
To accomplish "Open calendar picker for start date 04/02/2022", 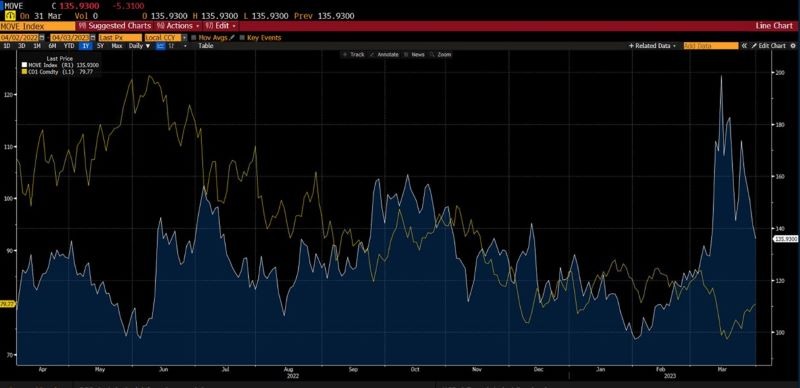I will (42, 38).
